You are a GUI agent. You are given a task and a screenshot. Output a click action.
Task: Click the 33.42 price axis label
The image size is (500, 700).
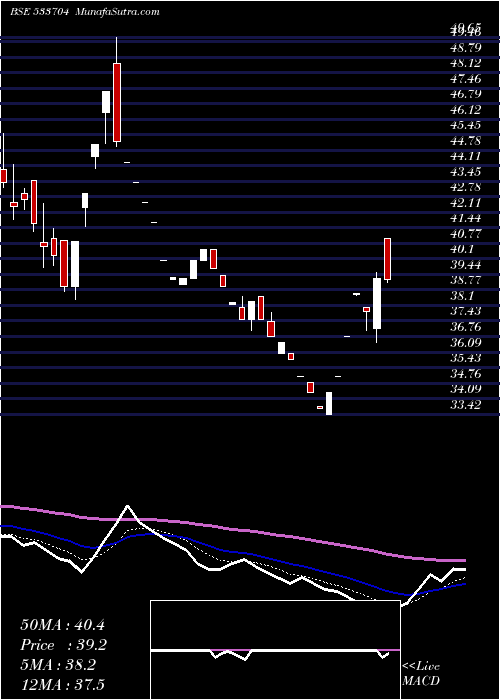[466, 404]
